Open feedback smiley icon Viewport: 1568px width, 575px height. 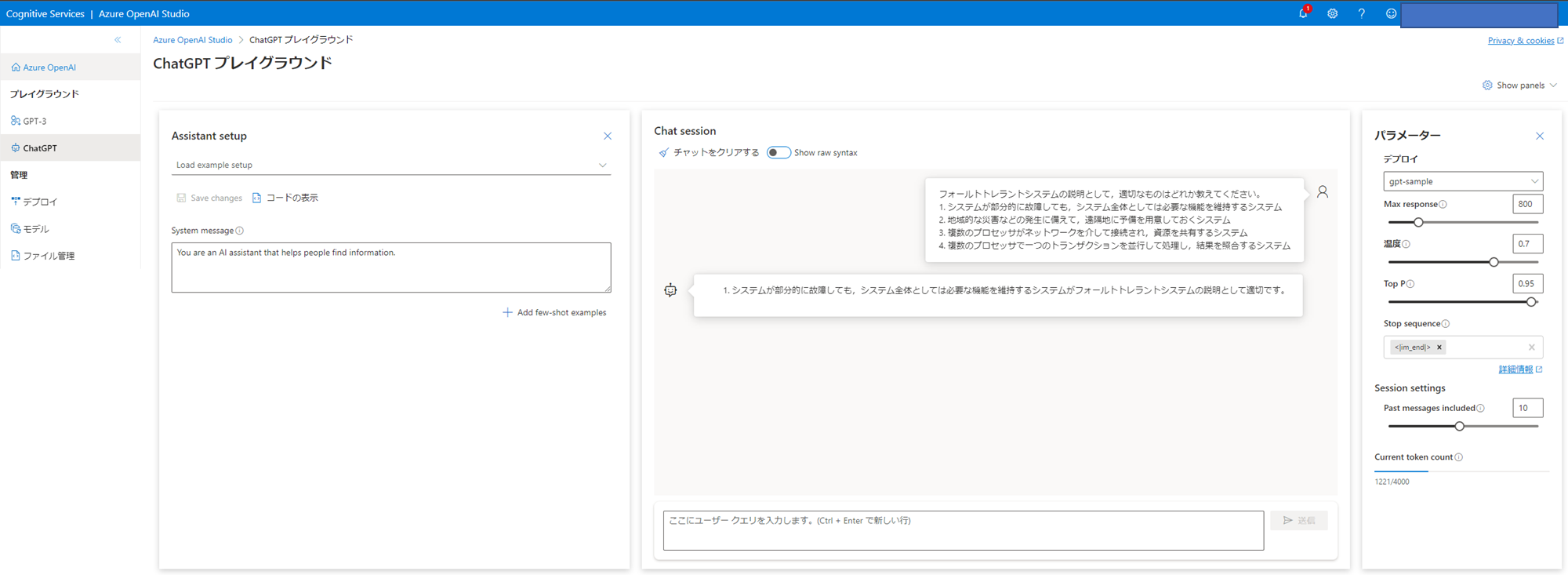click(1391, 13)
